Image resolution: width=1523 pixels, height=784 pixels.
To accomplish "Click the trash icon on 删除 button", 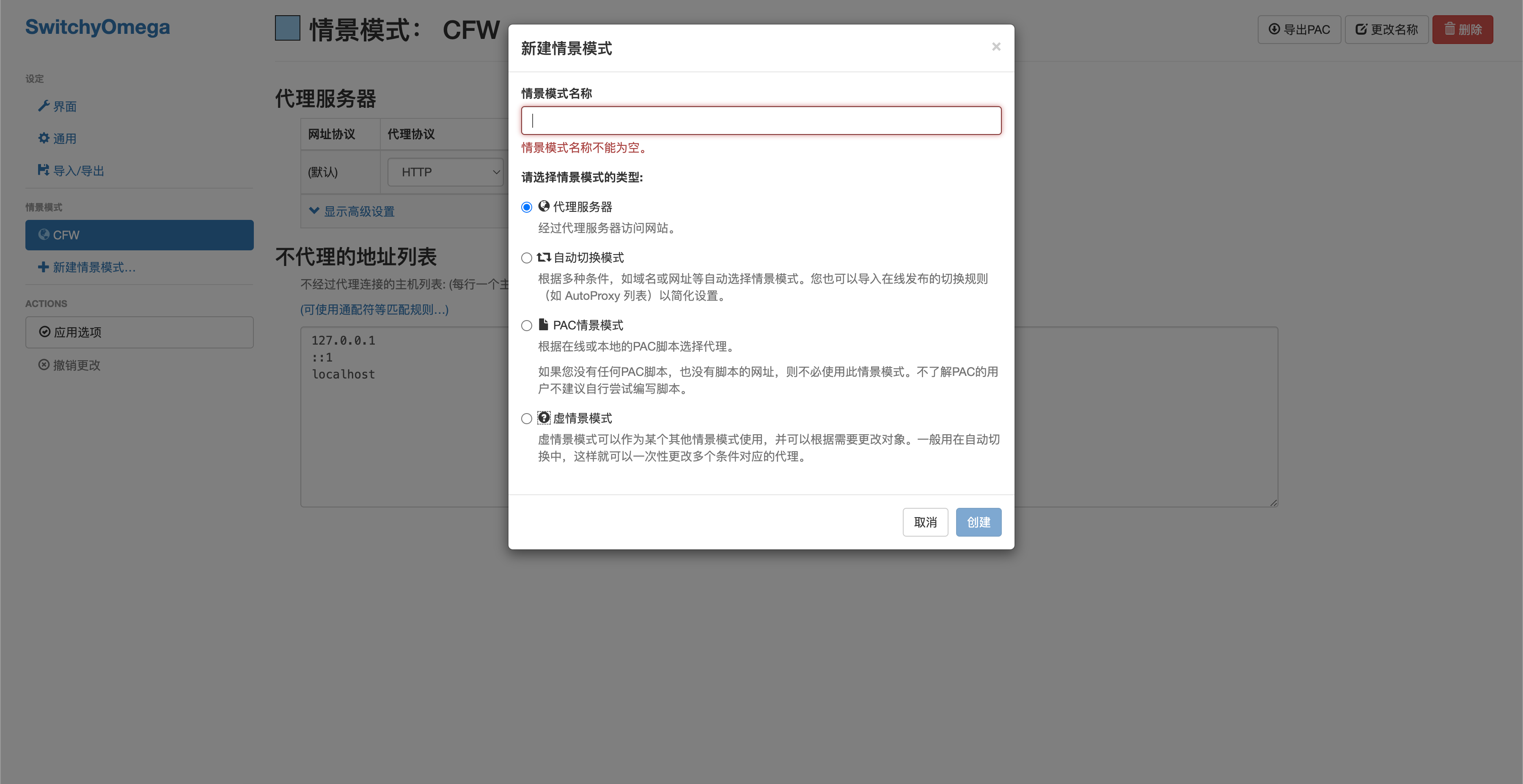I will point(1450,29).
